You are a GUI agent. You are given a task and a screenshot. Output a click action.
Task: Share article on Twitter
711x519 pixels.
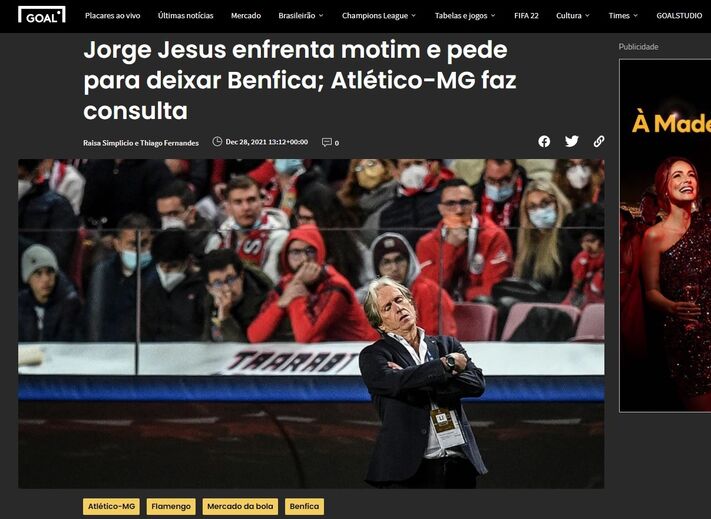pos(571,141)
